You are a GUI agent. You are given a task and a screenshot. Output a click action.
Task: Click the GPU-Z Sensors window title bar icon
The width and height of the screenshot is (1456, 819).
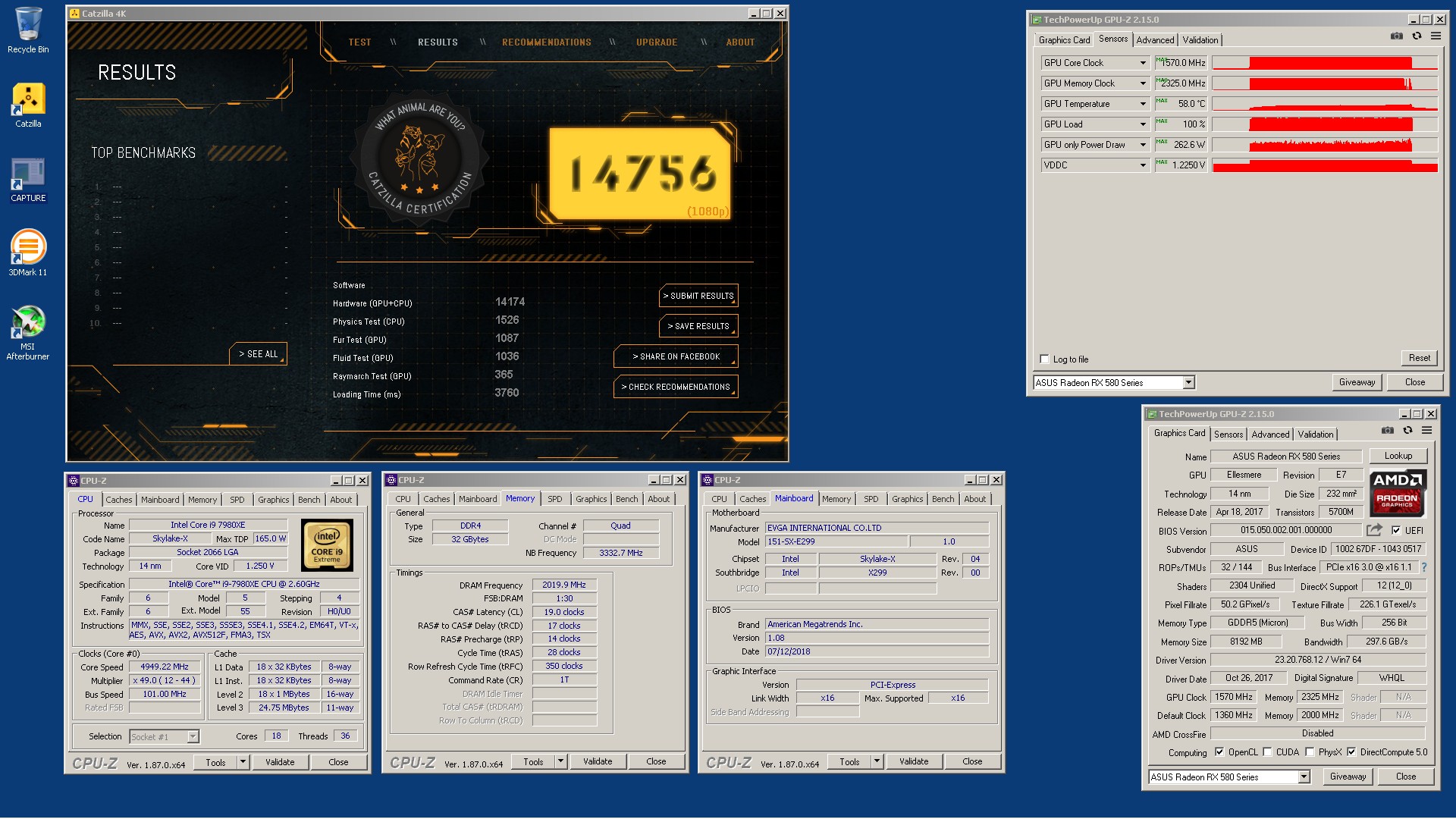pyautogui.click(x=1036, y=20)
